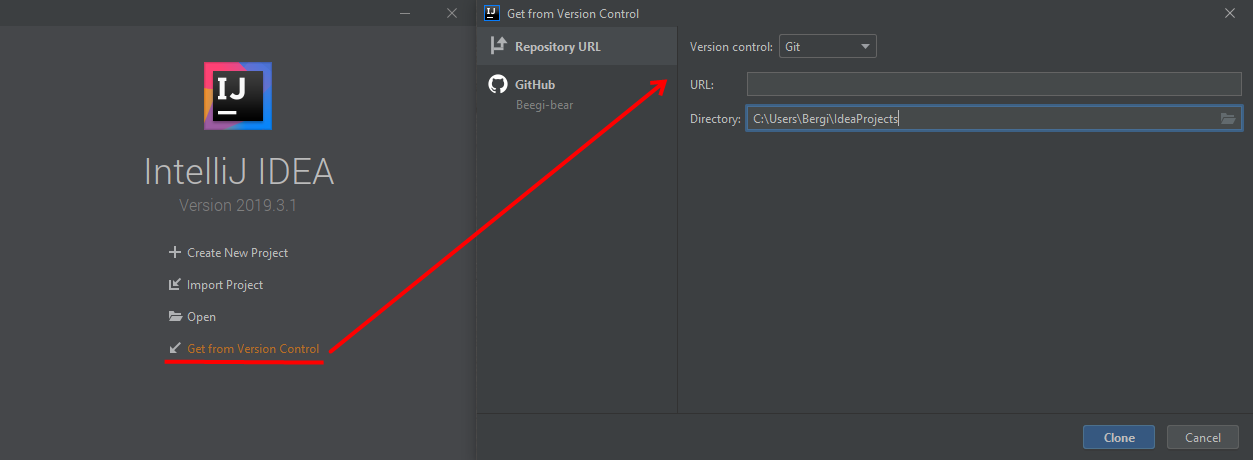Click the IntelliJ icon in dialog title bar
Image resolution: width=1253 pixels, height=460 pixels.
(491, 13)
